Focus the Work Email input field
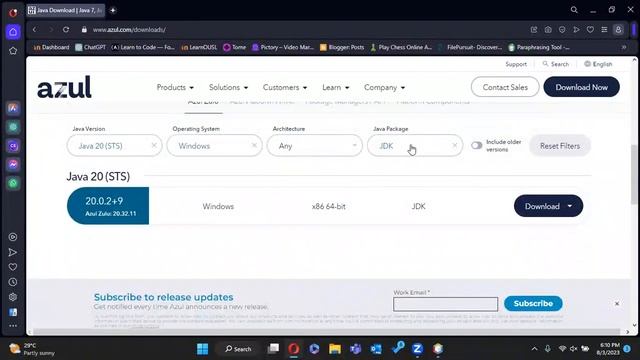 point(445,304)
